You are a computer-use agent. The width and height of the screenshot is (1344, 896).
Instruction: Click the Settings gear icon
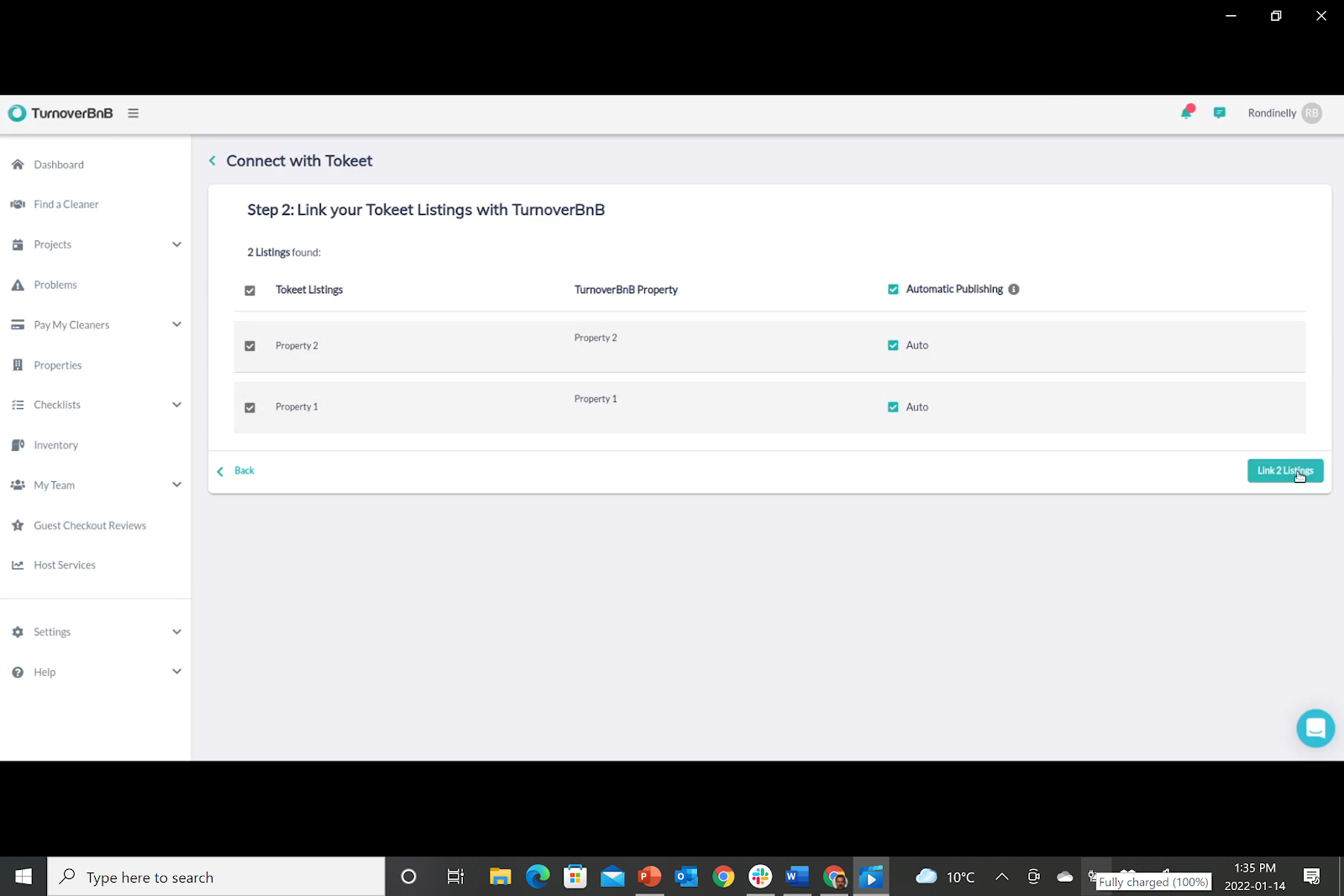18,631
